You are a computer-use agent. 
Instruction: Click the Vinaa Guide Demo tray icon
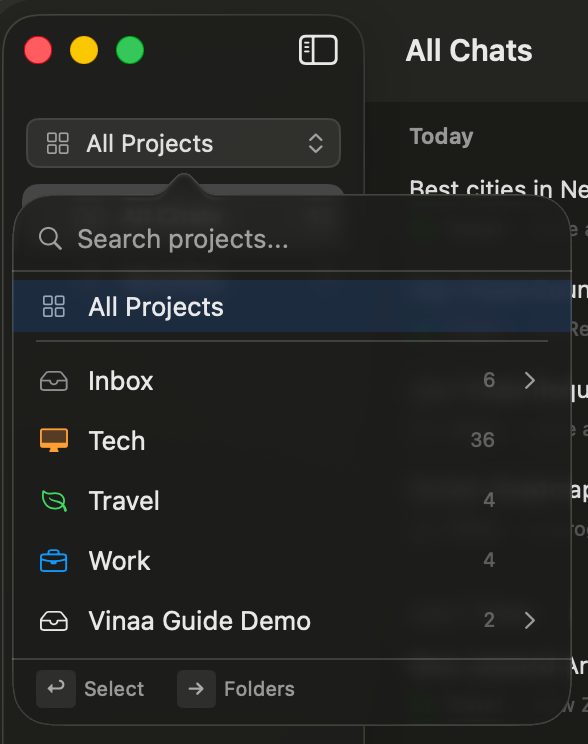click(x=54, y=621)
